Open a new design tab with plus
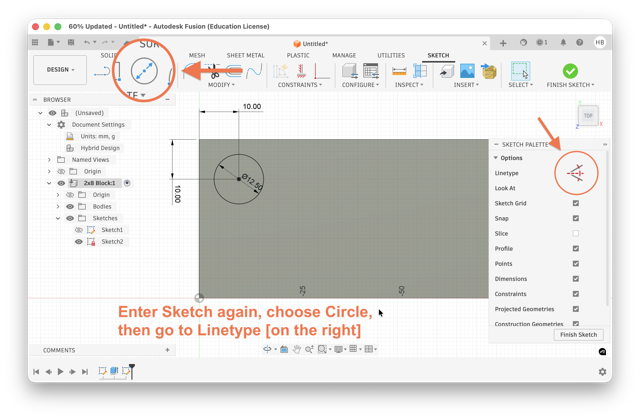The height and width of the screenshot is (419, 640). [503, 43]
